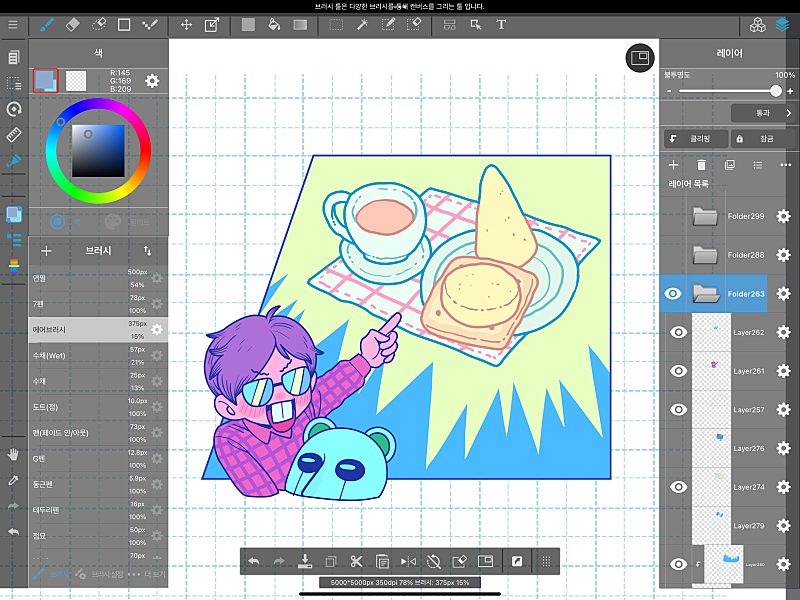
Task: Add a new brush with plus icon
Action: [x=46, y=251]
